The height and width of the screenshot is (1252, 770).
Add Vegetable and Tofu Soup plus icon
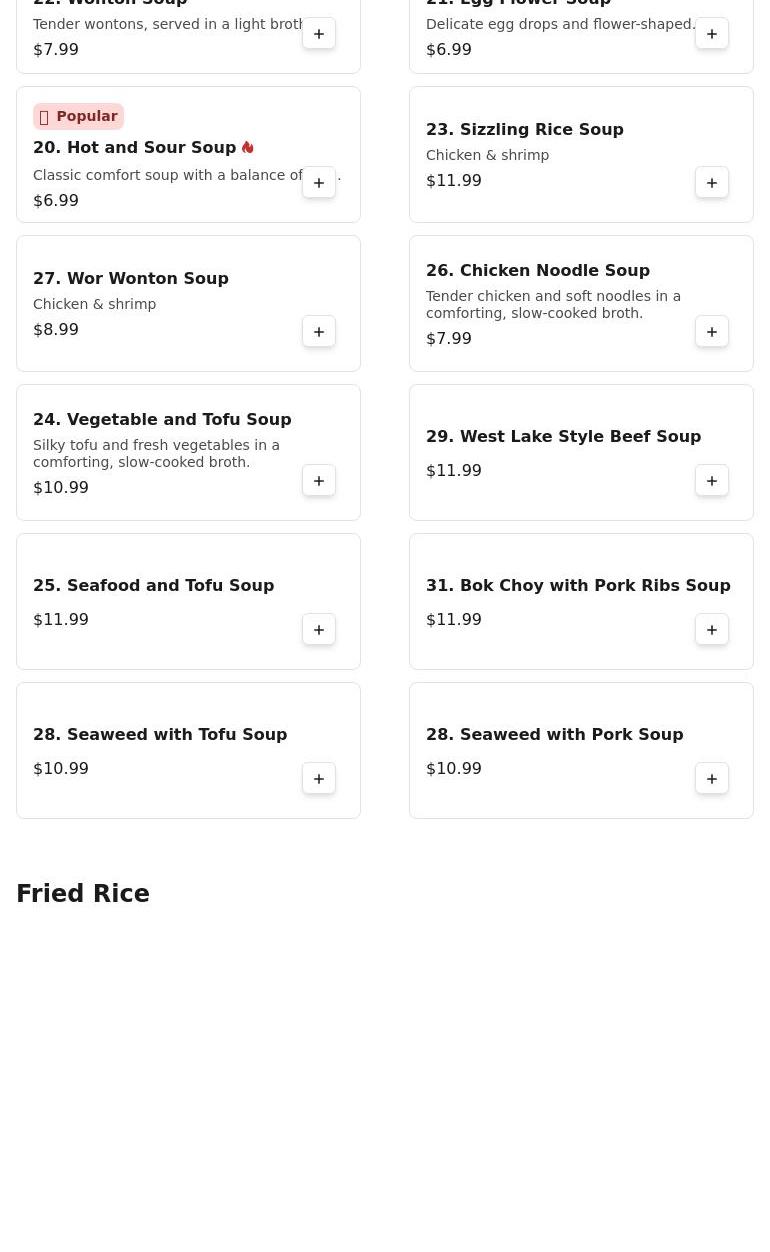pyautogui.click(x=319, y=480)
